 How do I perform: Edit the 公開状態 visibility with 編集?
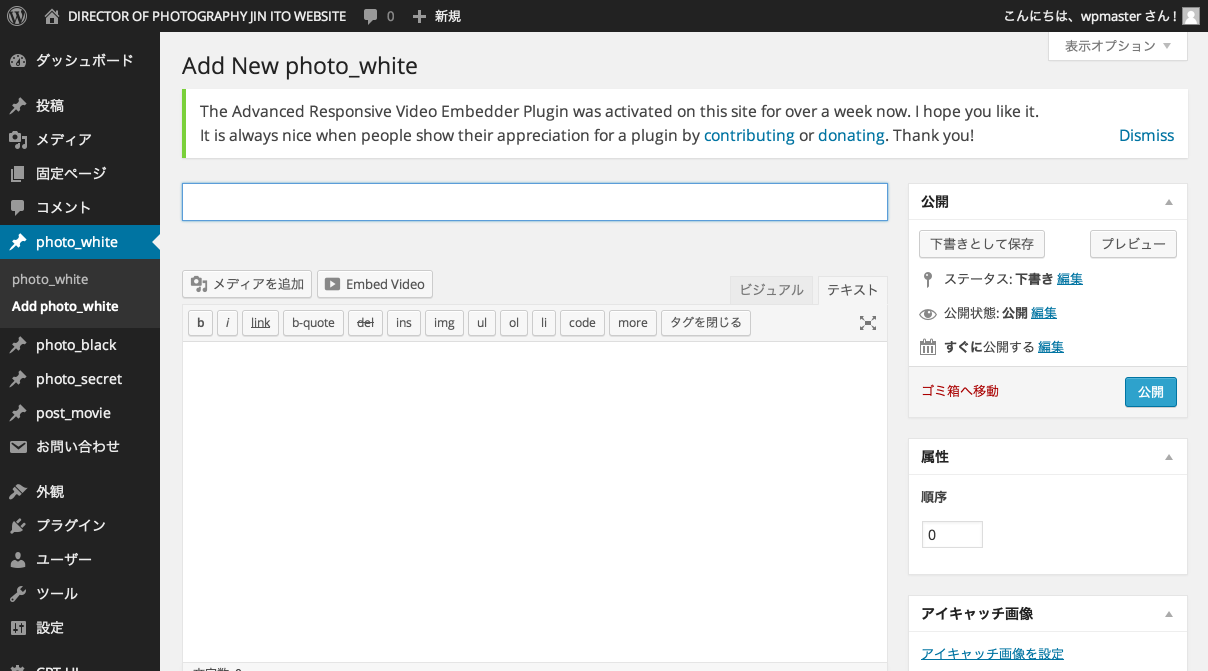1044,313
